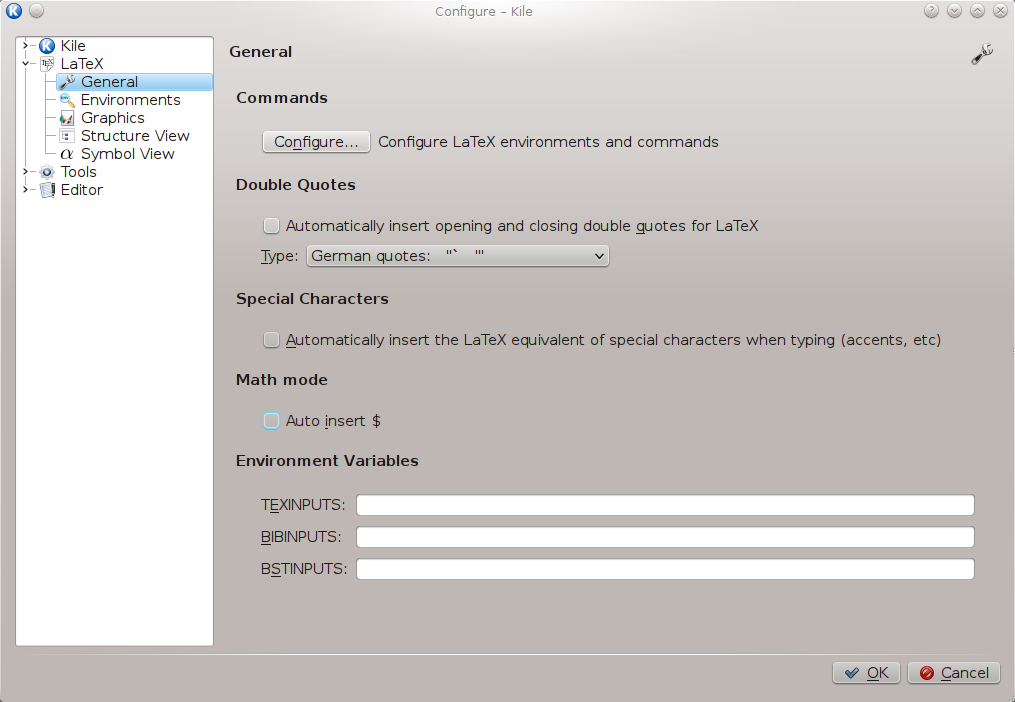Close the Configure – Kile window

click(x=1000, y=11)
